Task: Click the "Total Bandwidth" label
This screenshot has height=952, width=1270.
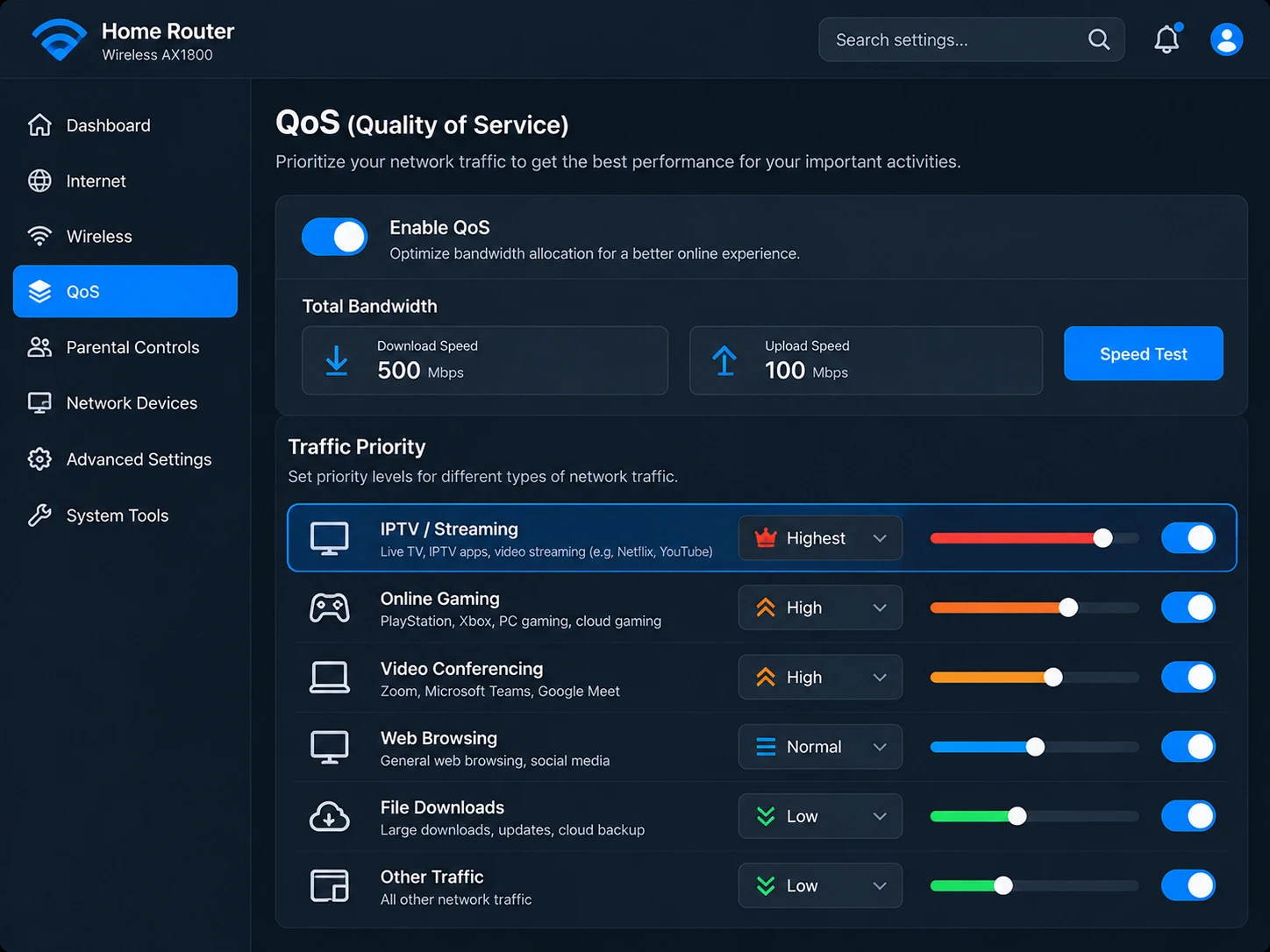Action: pos(369,306)
